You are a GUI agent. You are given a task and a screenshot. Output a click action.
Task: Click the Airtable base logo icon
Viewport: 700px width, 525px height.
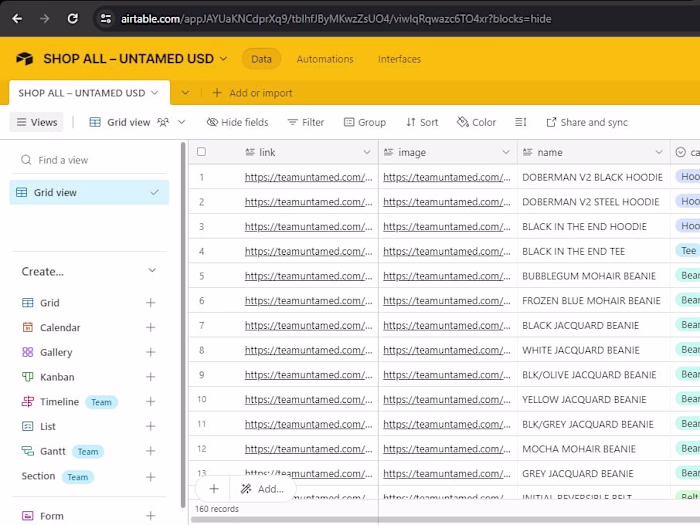coord(25,58)
